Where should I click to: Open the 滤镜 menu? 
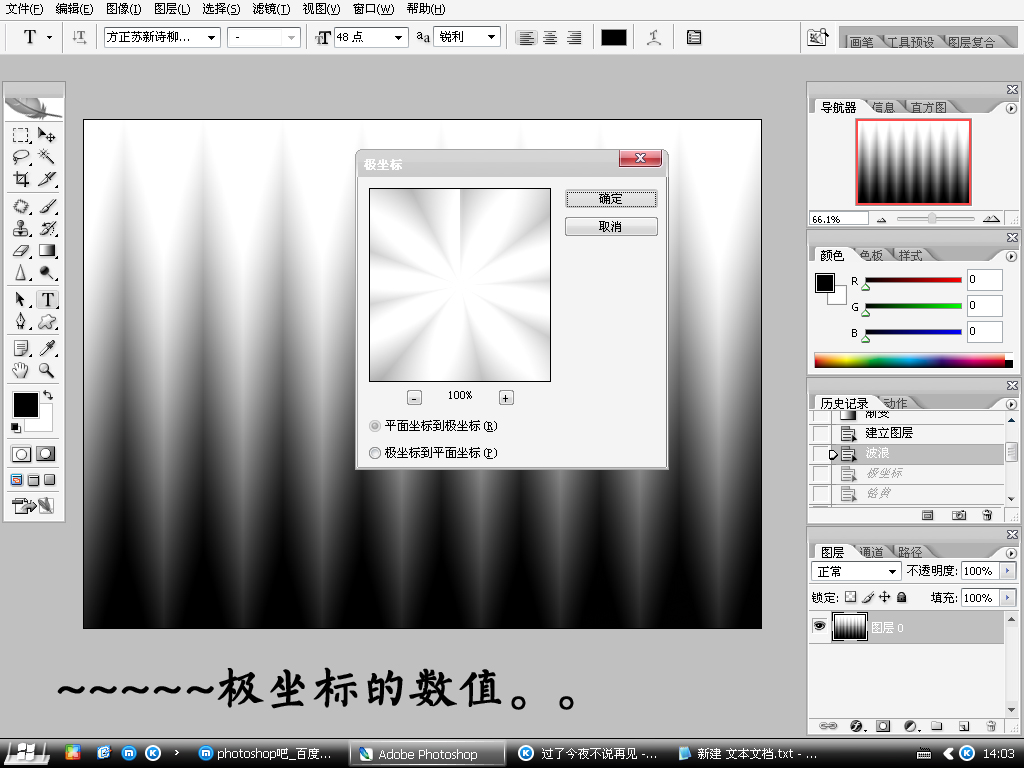tap(270, 9)
